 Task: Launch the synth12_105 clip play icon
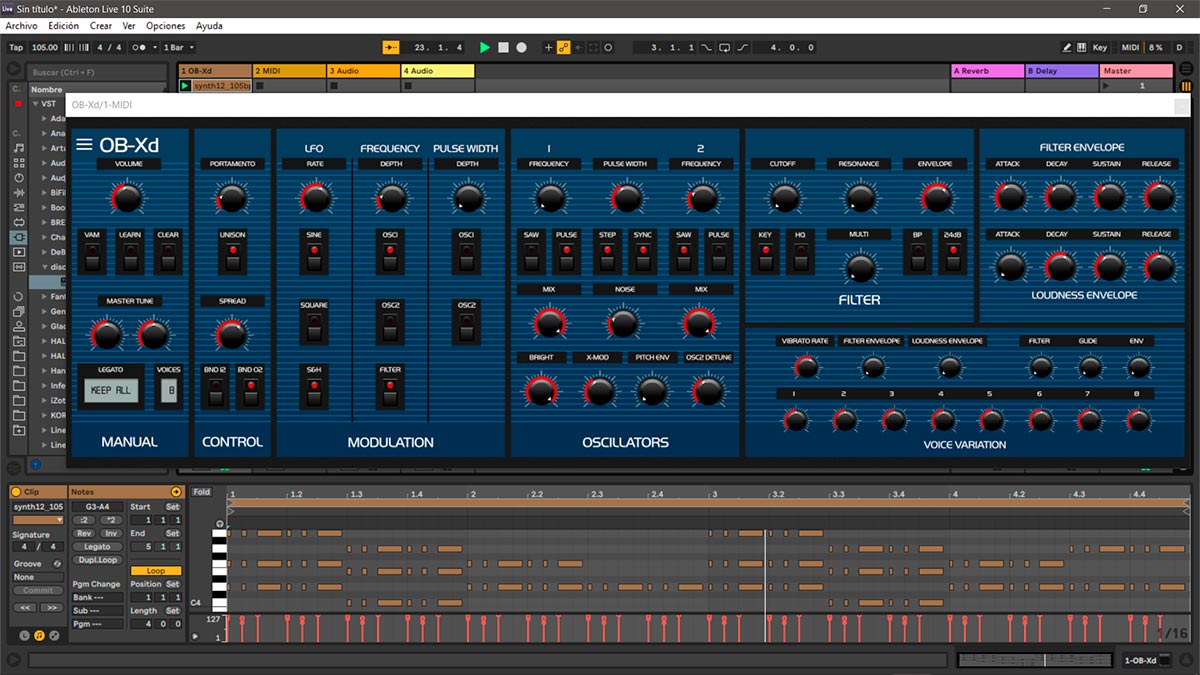(185, 86)
